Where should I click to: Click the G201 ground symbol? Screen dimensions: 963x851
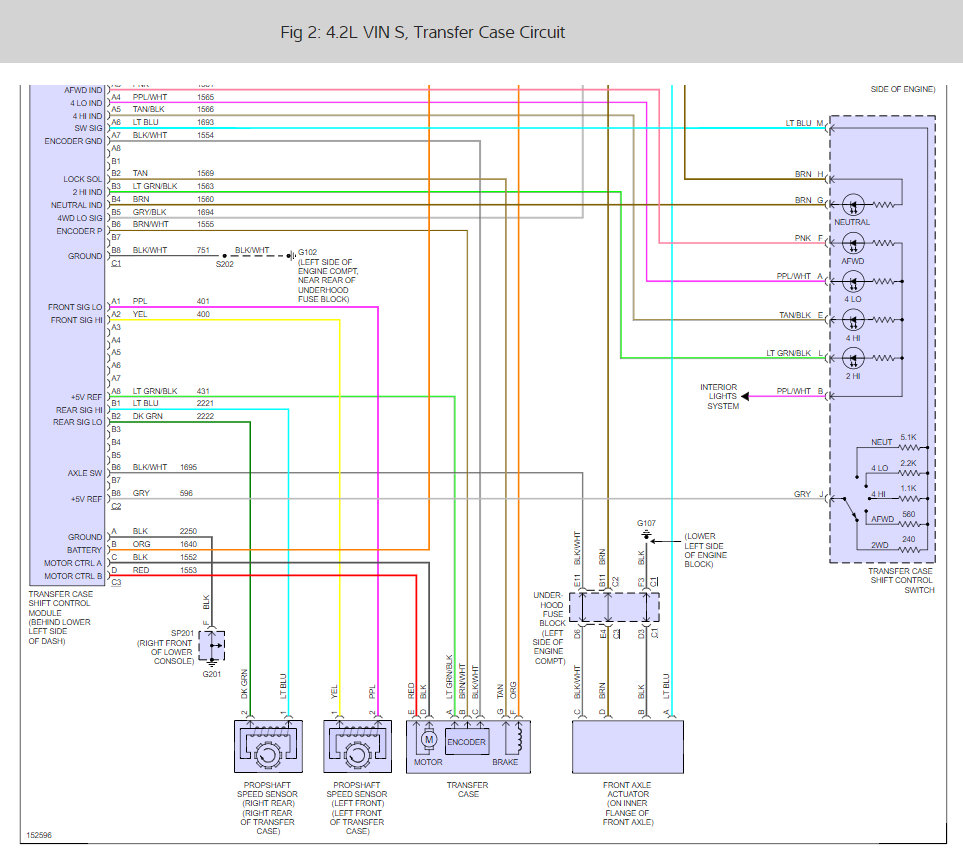point(212,663)
